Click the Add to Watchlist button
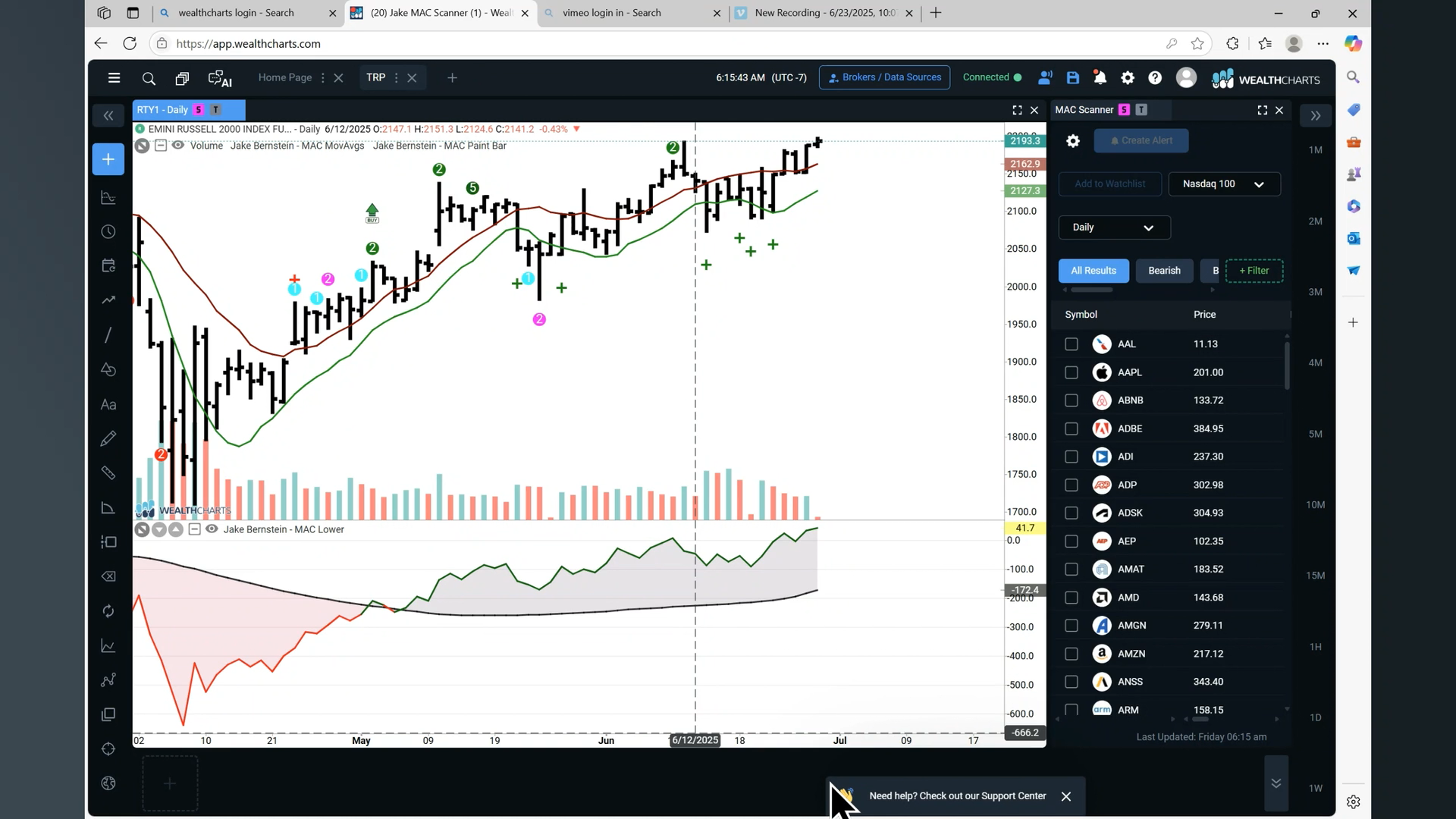Image resolution: width=1456 pixels, height=819 pixels. pyautogui.click(x=1109, y=184)
